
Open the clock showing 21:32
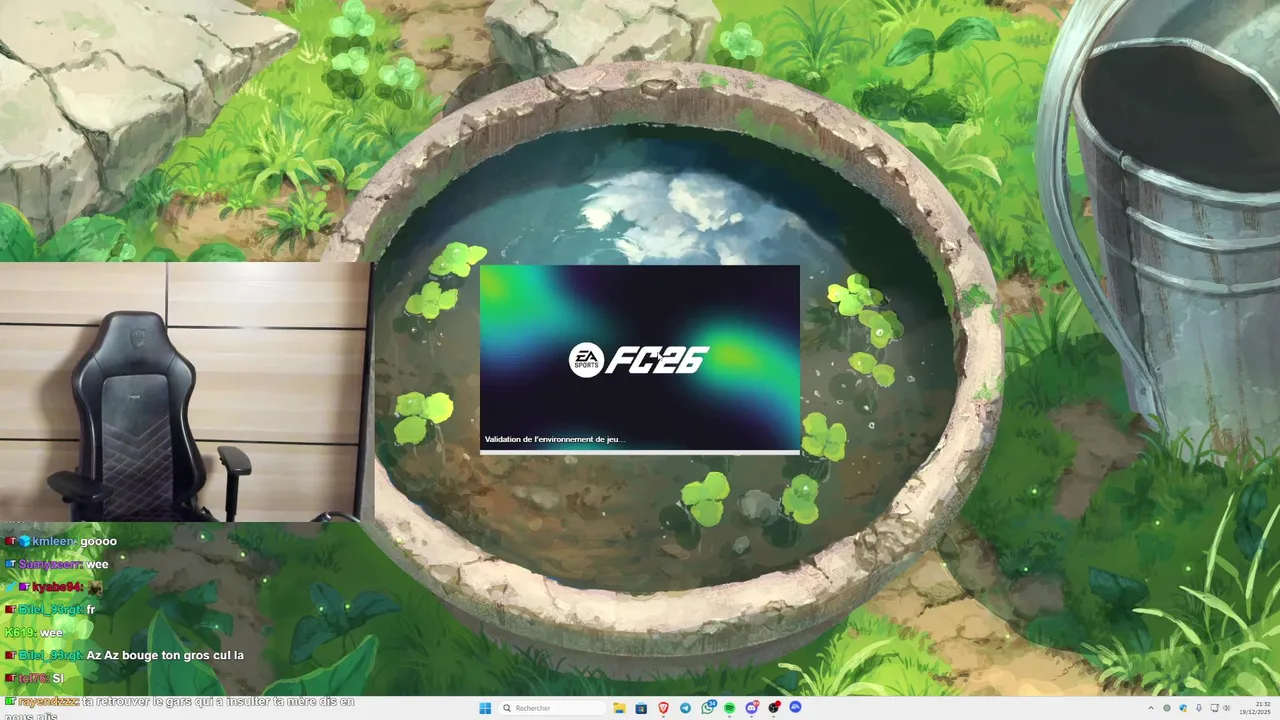click(1255, 708)
